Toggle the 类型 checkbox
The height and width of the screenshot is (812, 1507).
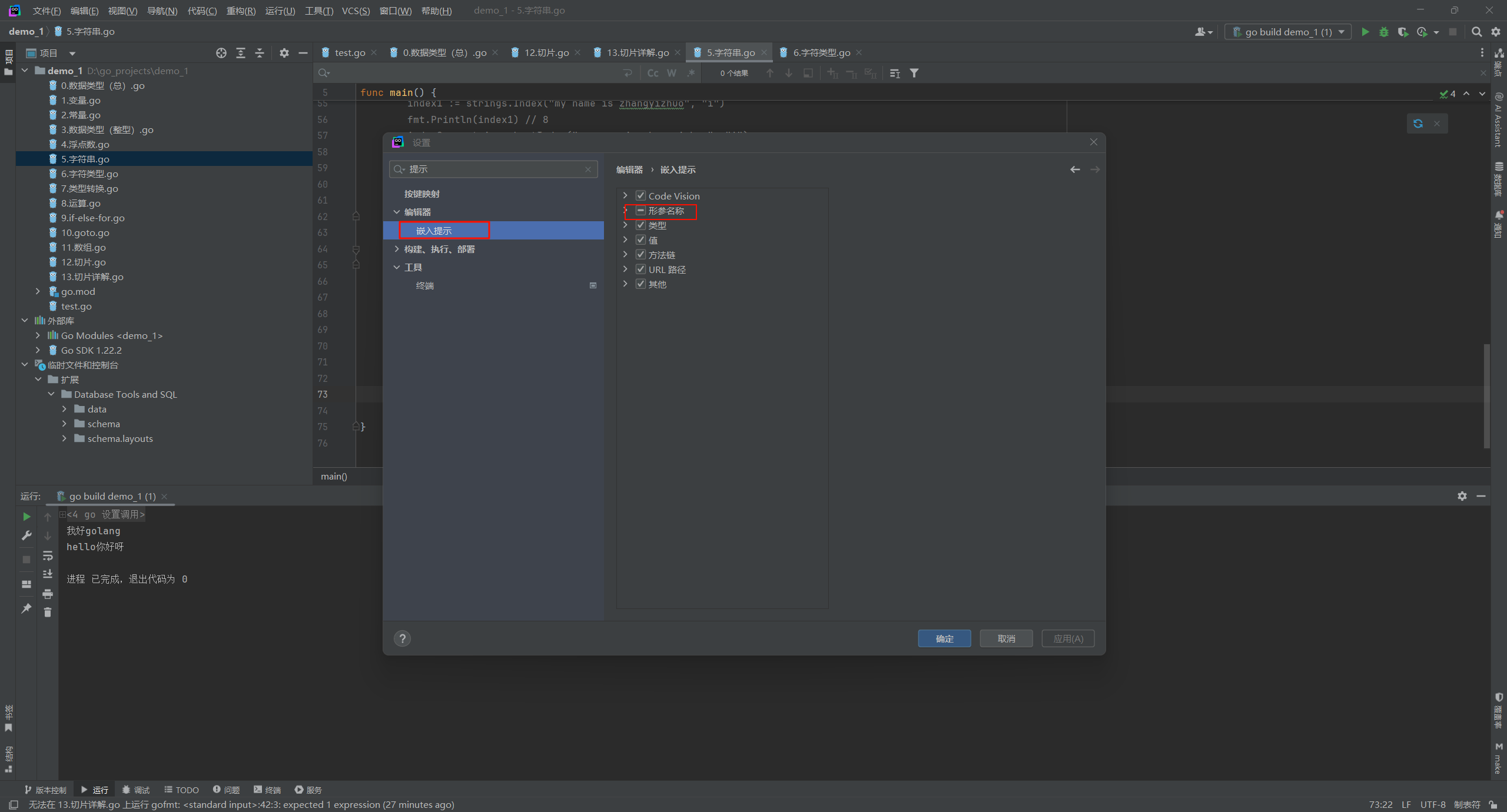[x=641, y=225]
